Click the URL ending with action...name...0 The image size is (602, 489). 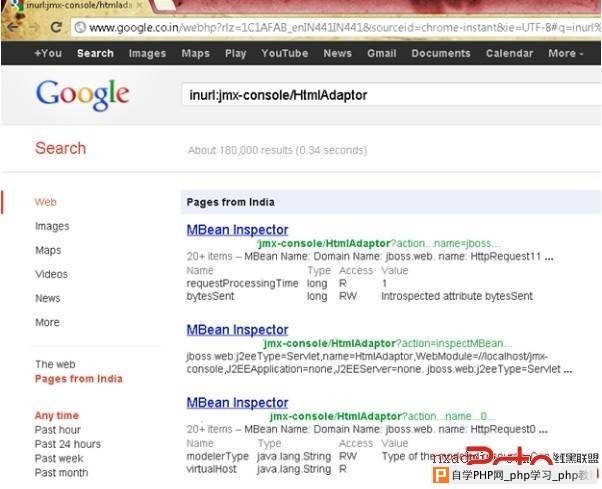point(382,416)
